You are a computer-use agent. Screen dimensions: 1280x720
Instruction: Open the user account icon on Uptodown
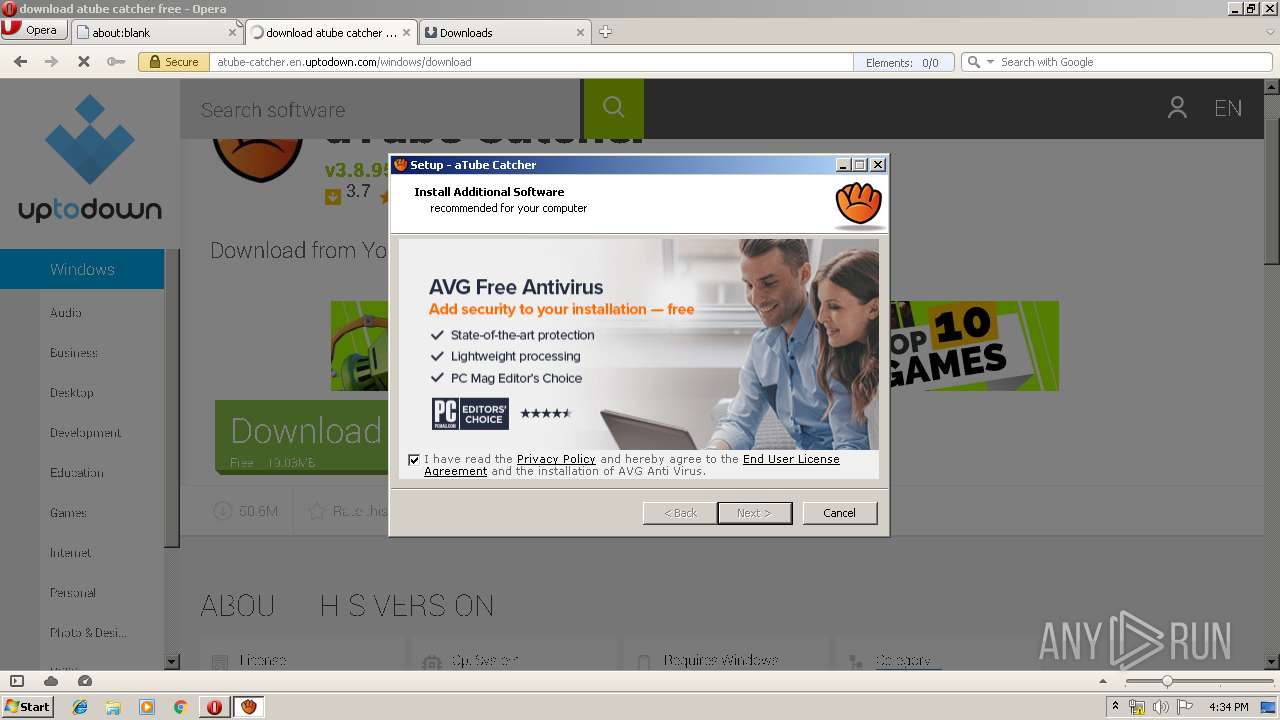1177,108
